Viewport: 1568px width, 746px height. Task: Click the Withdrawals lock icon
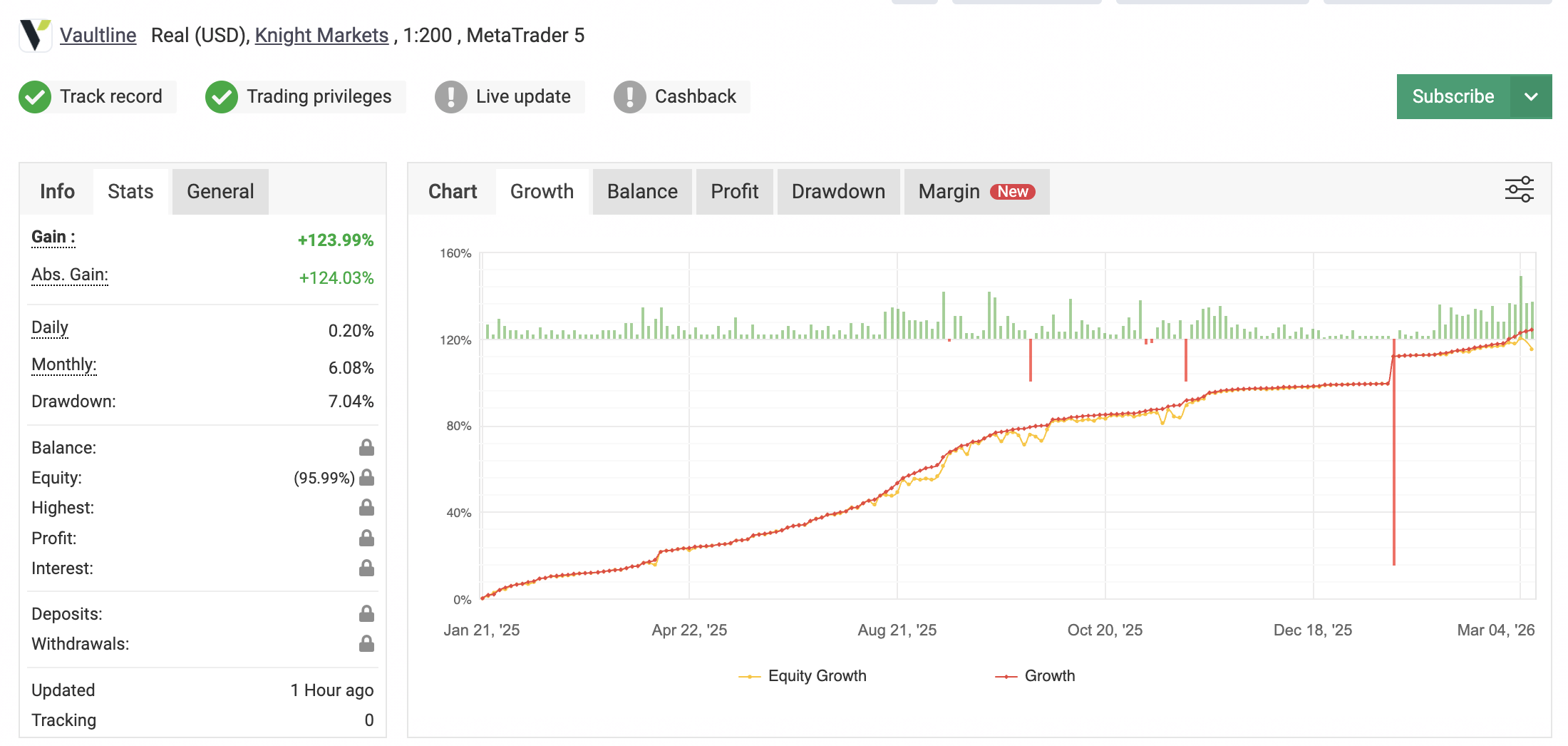tap(366, 644)
